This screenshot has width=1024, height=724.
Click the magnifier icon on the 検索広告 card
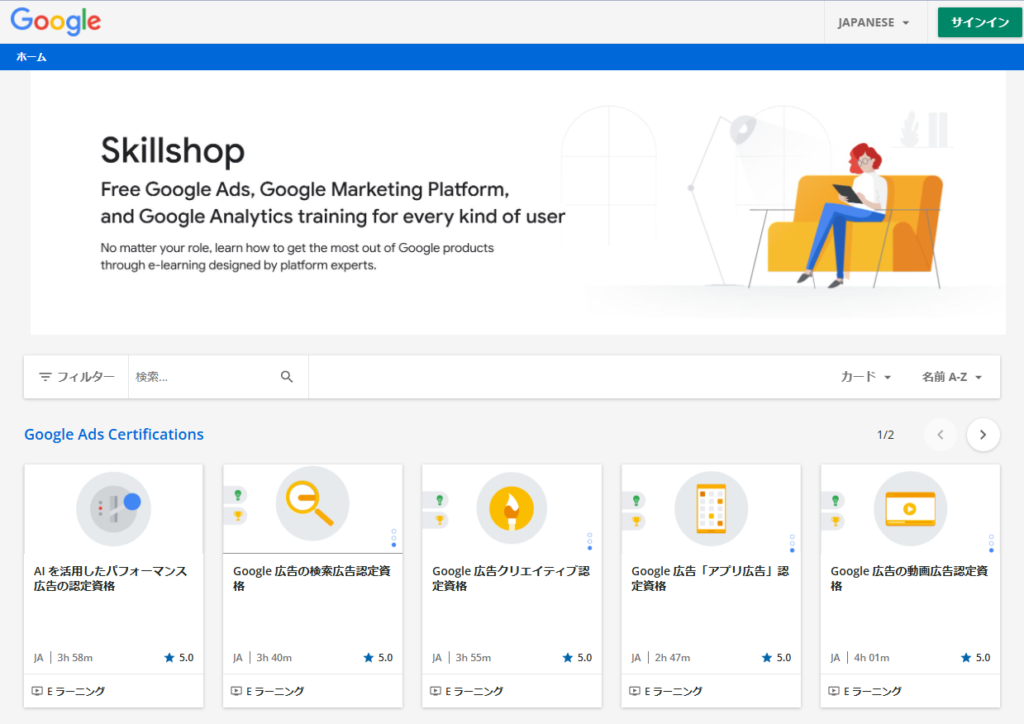point(312,503)
